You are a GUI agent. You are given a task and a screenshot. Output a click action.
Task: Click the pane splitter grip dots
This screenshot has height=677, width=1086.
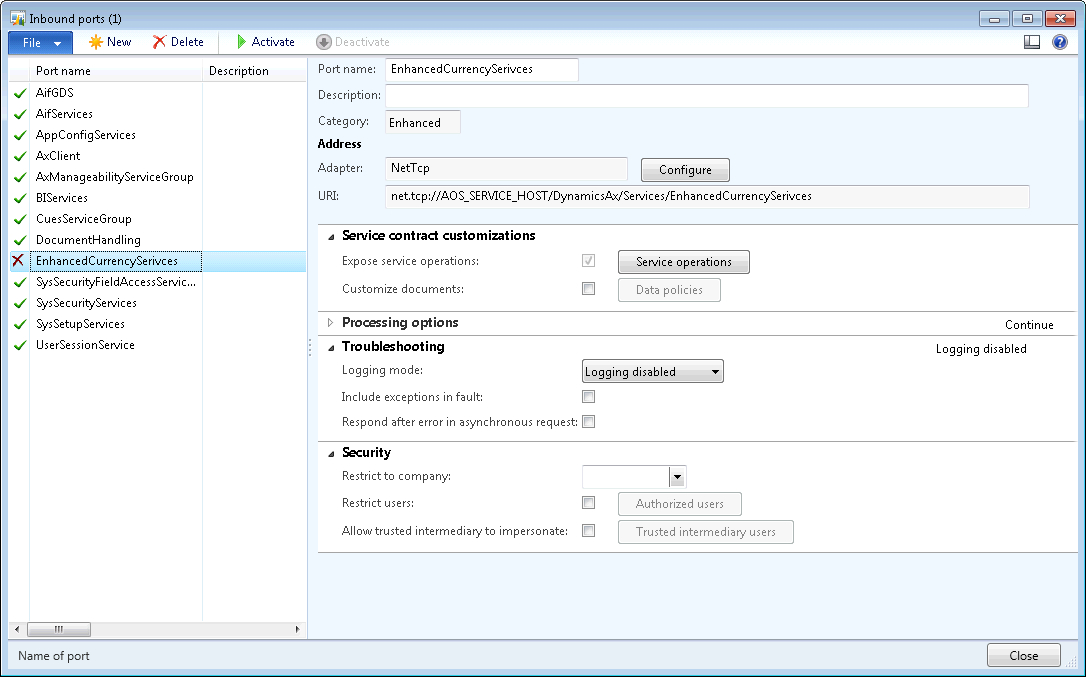[310, 347]
